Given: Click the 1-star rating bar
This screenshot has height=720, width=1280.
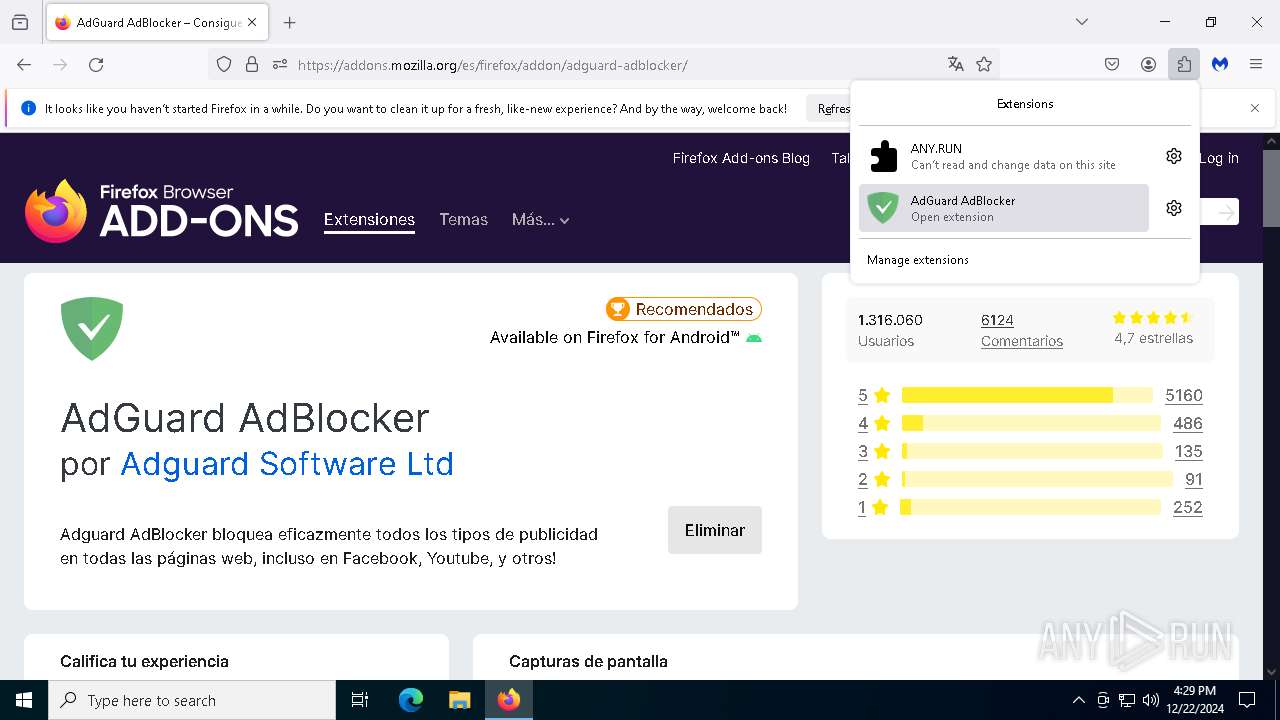Looking at the screenshot, I should point(1031,507).
